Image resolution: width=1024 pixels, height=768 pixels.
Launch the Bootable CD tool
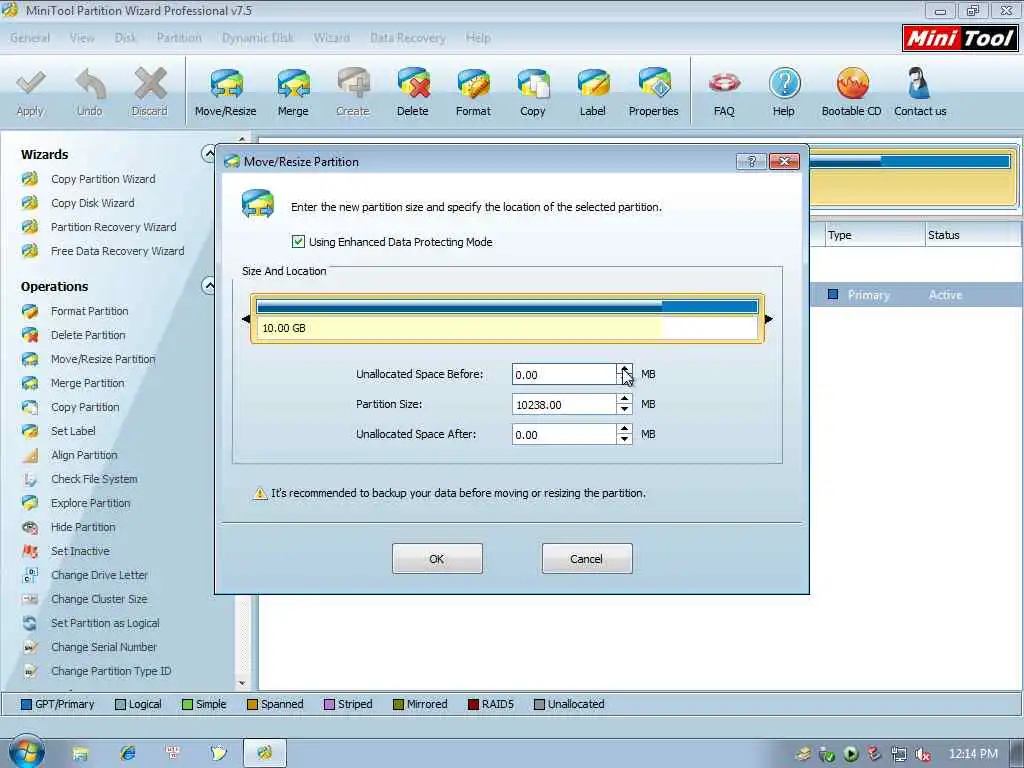[x=852, y=93]
